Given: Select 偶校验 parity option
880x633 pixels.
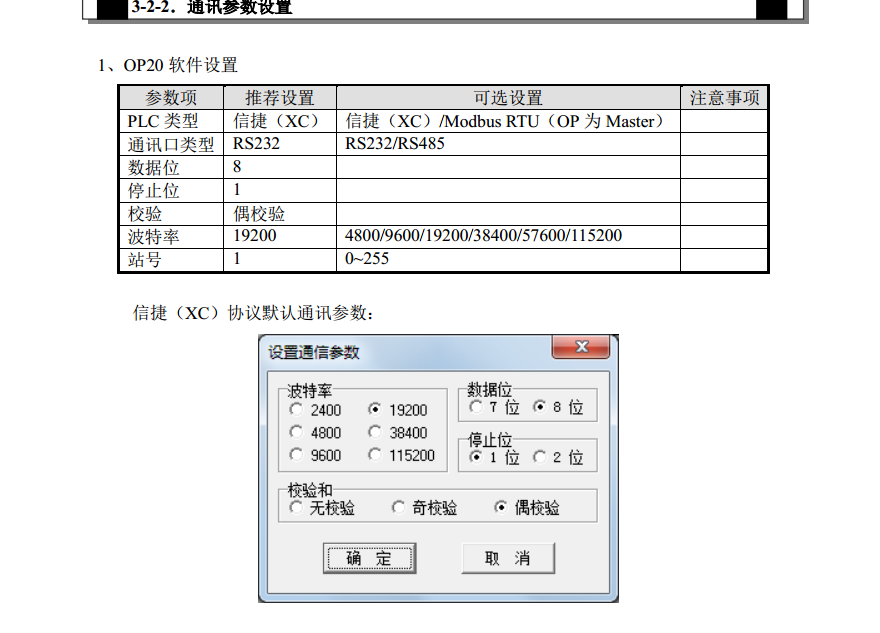Looking at the screenshot, I should pos(501,508).
